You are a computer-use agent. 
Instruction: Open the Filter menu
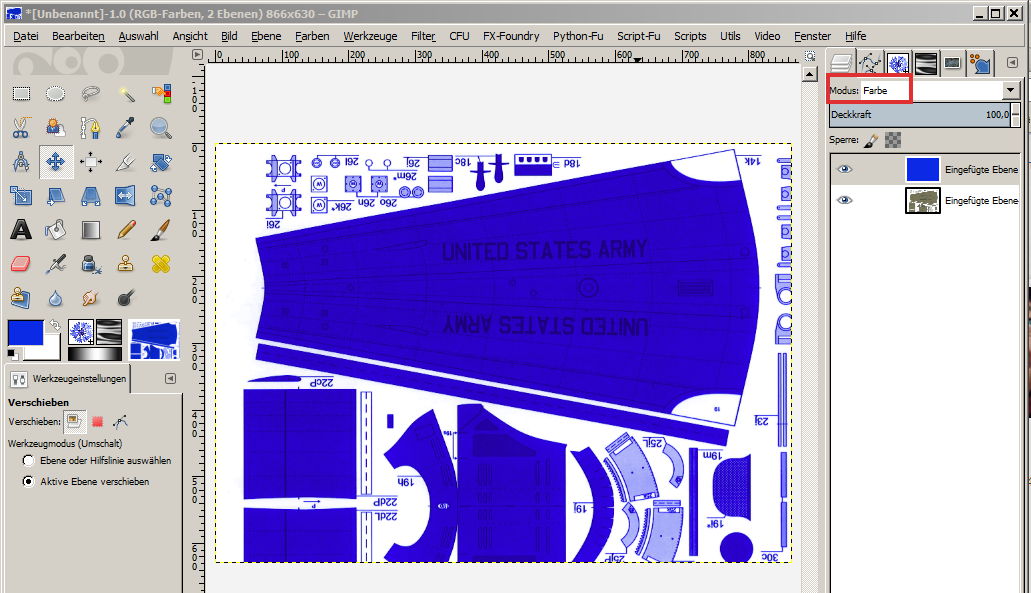pyautogui.click(x=423, y=36)
